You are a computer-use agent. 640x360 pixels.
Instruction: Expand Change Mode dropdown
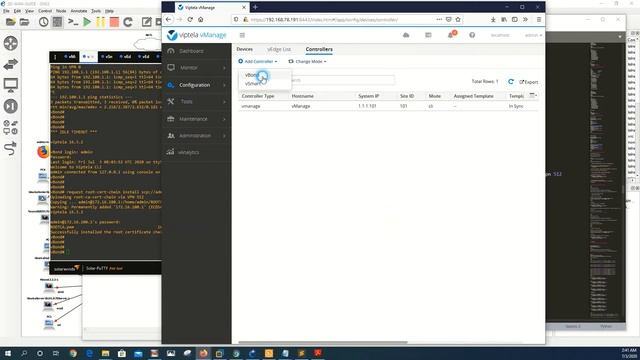pyautogui.click(x=307, y=61)
